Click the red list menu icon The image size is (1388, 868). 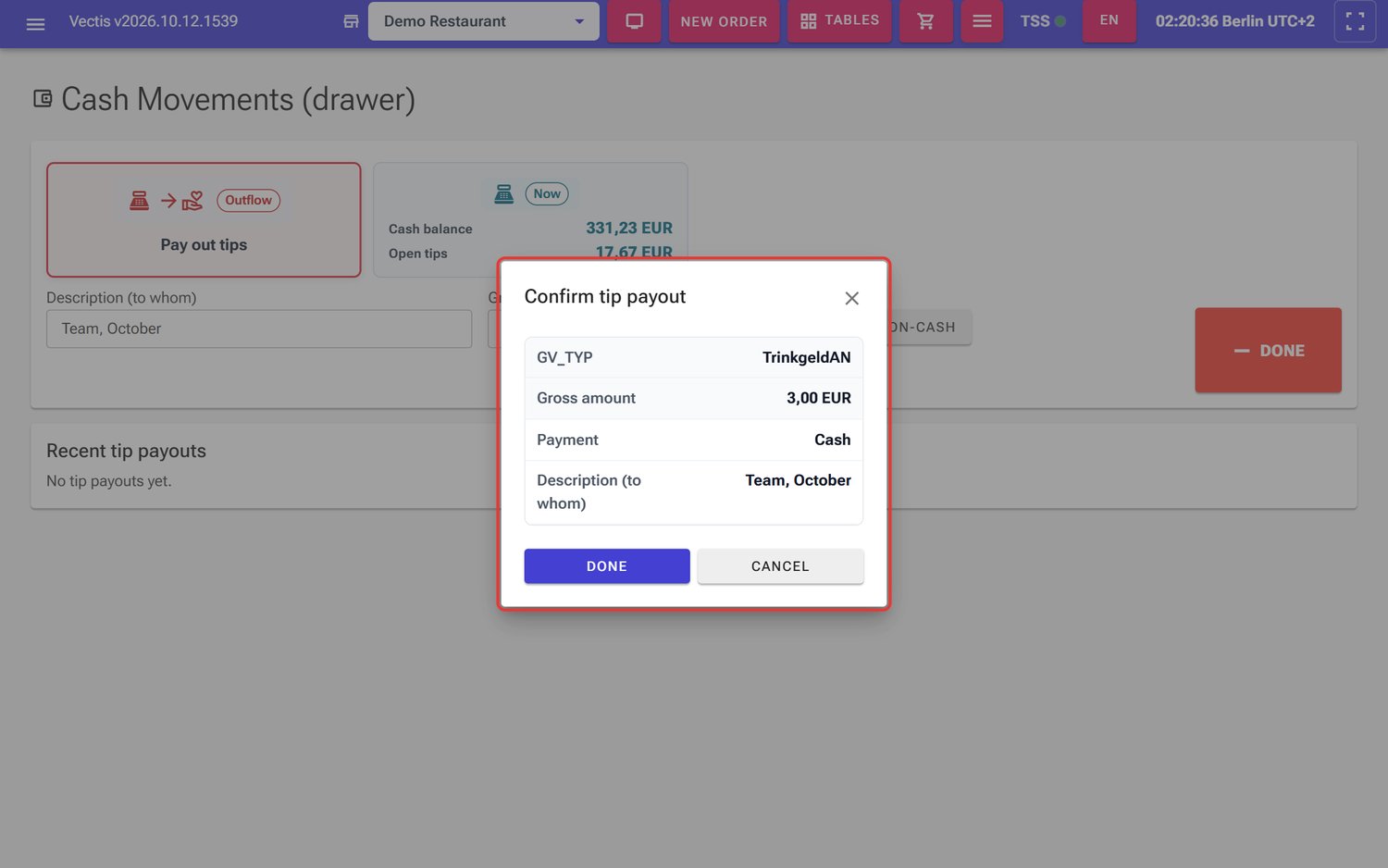[x=982, y=21]
